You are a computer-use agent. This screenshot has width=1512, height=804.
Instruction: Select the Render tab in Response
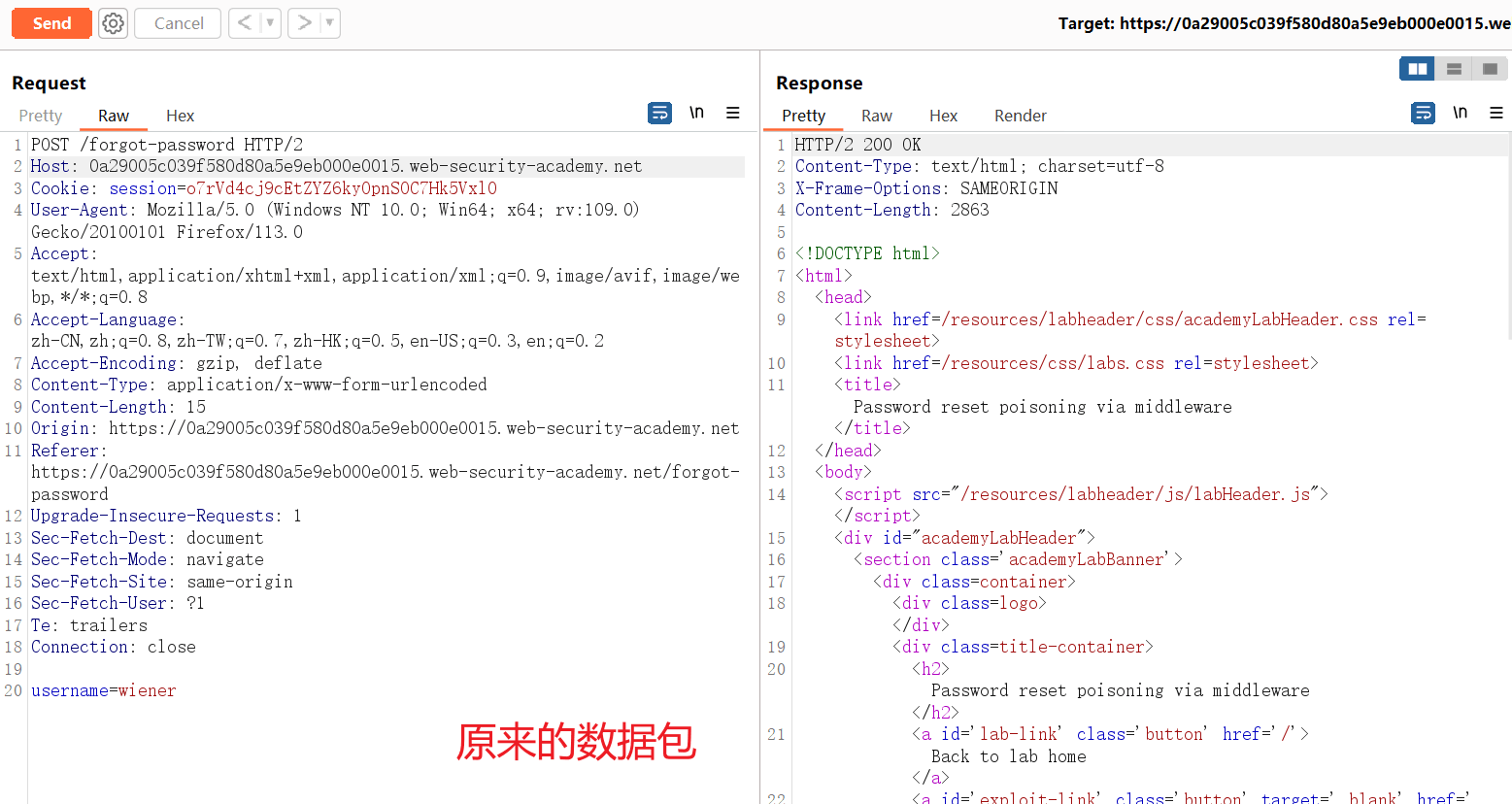1020,116
